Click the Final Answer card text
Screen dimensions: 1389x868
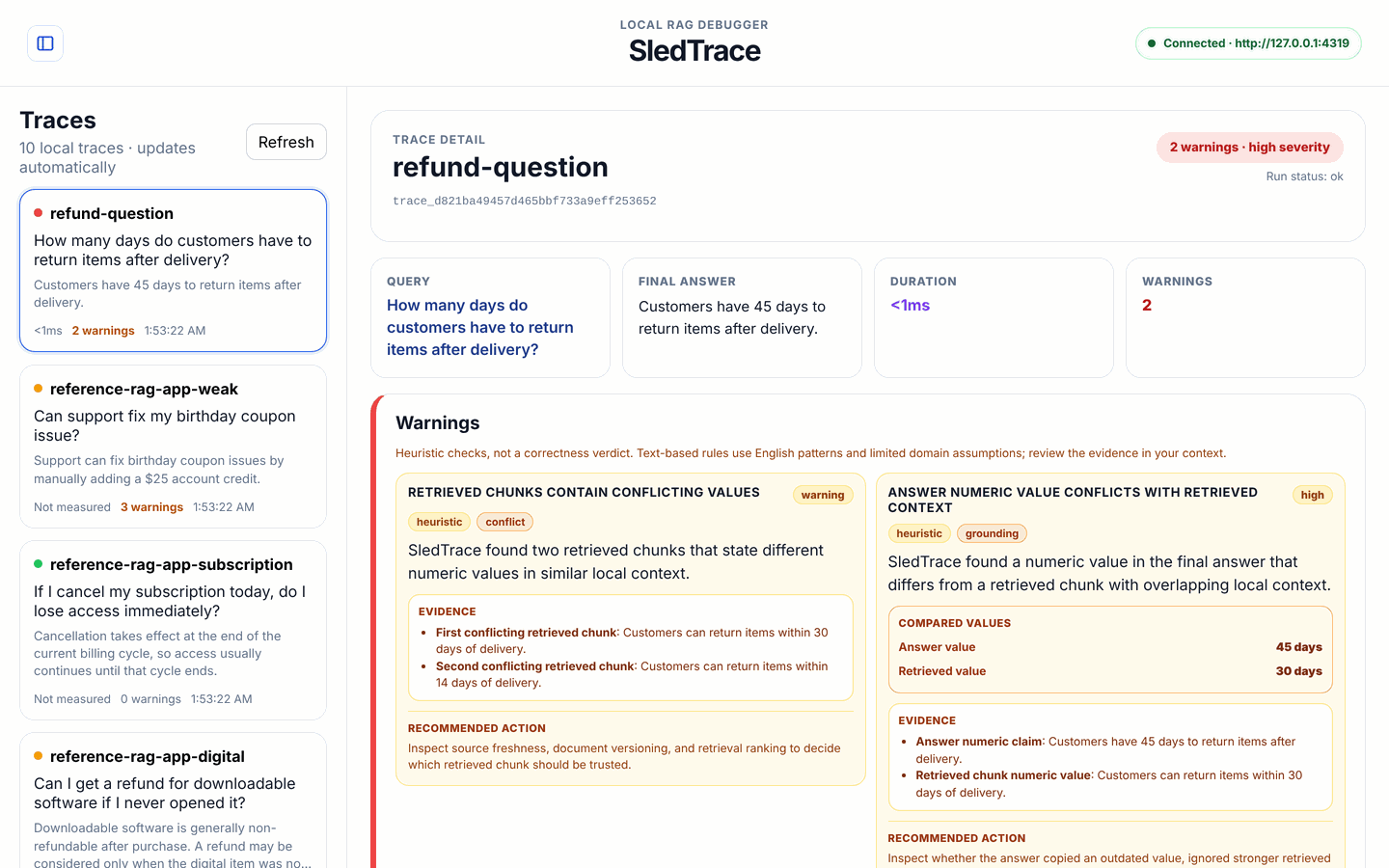(x=732, y=317)
